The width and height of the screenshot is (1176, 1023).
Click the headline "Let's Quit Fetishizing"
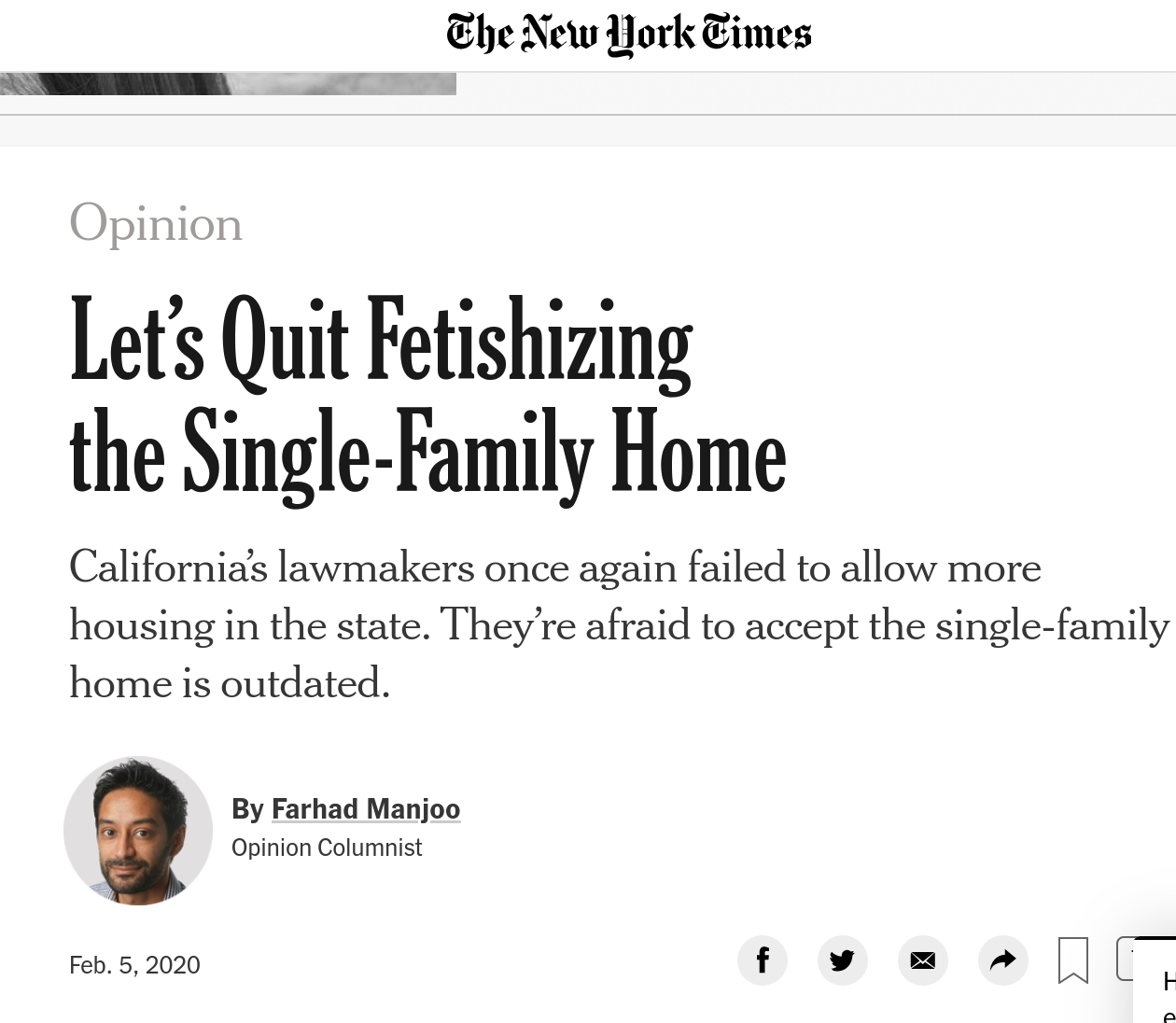click(381, 342)
